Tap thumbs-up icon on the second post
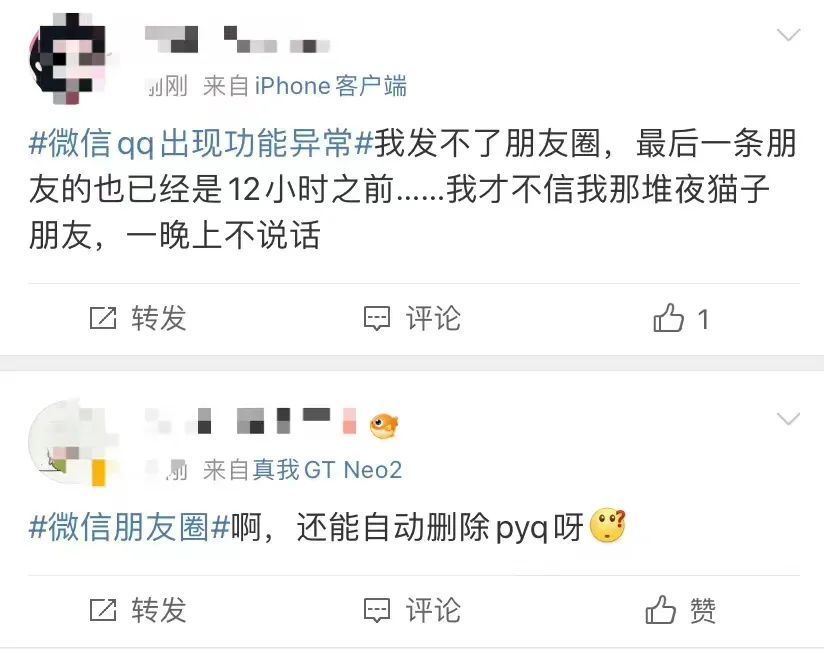The width and height of the screenshot is (824, 649). pyautogui.click(x=661, y=610)
